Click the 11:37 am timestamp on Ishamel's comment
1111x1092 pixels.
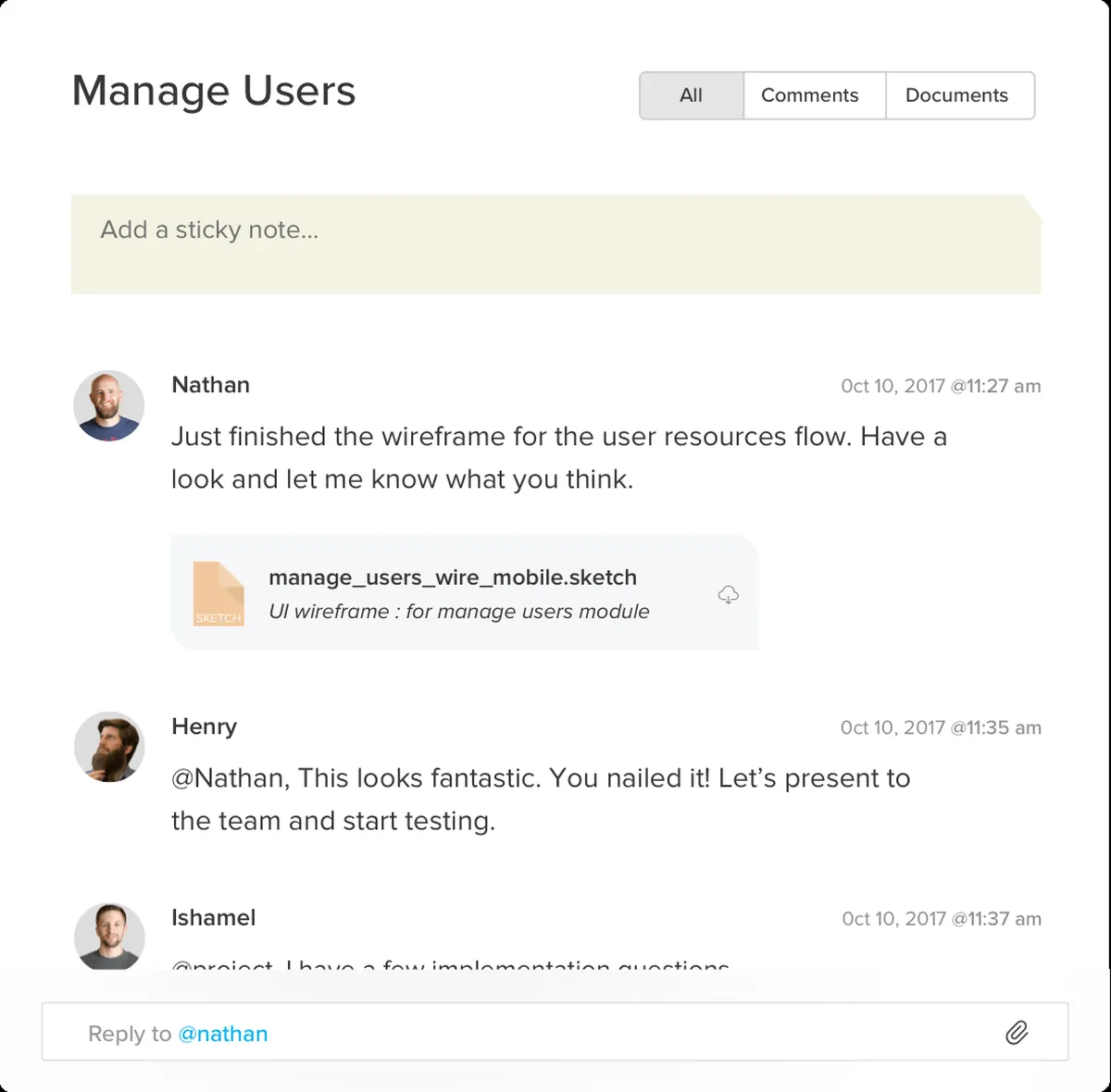click(x=942, y=919)
